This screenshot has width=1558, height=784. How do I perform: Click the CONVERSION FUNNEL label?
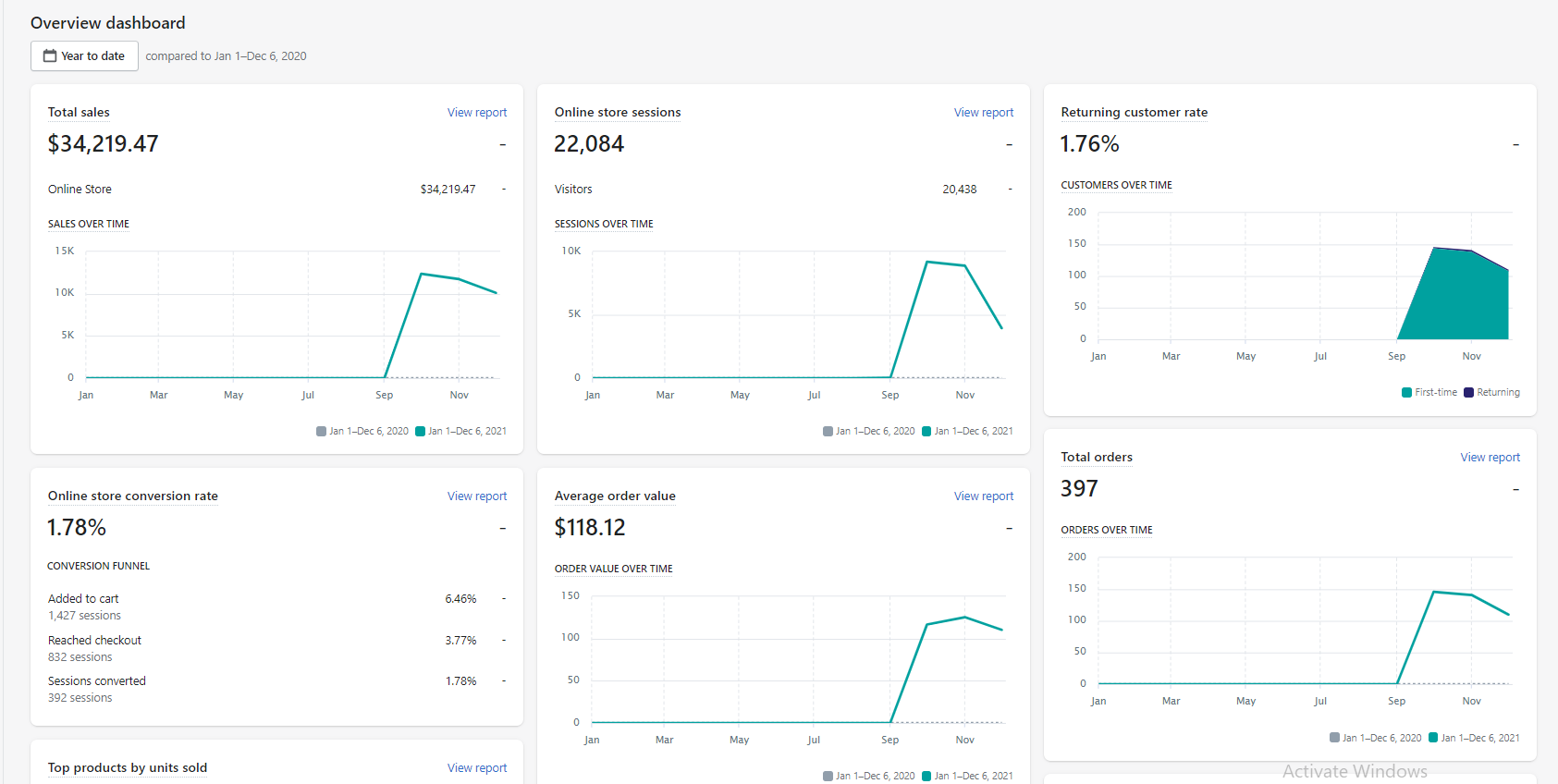click(x=98, y=566)
